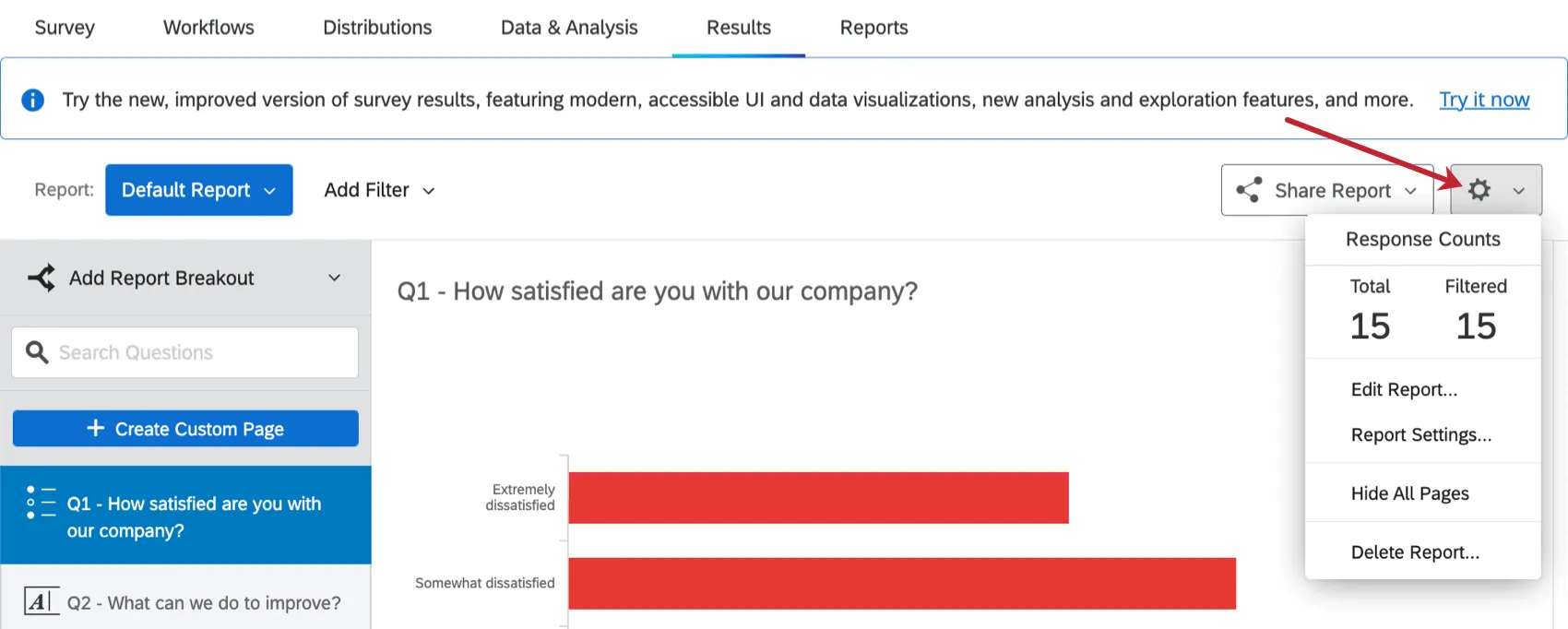Open the Add Filter dropdown
The image size is (1568, 629).
[x=378, y=190]
